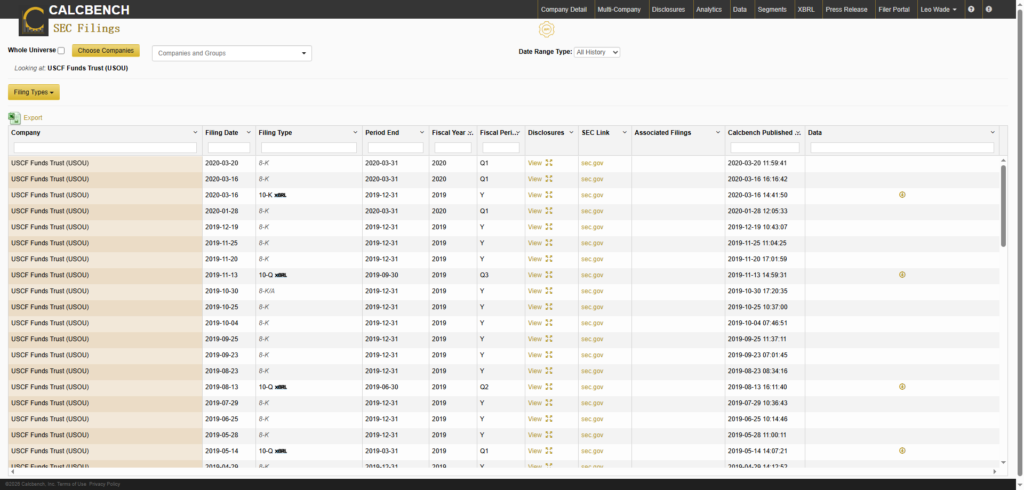Click the Excel export icon
1024x490 pixels.
[15, 118]
